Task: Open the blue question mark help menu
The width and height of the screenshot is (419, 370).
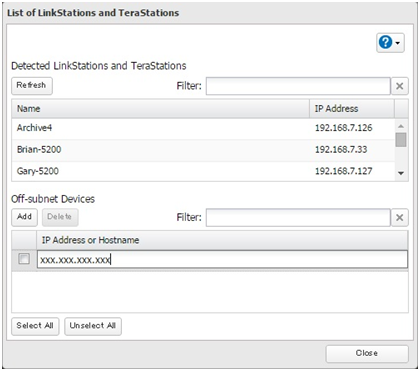Action: coord(390,43)
